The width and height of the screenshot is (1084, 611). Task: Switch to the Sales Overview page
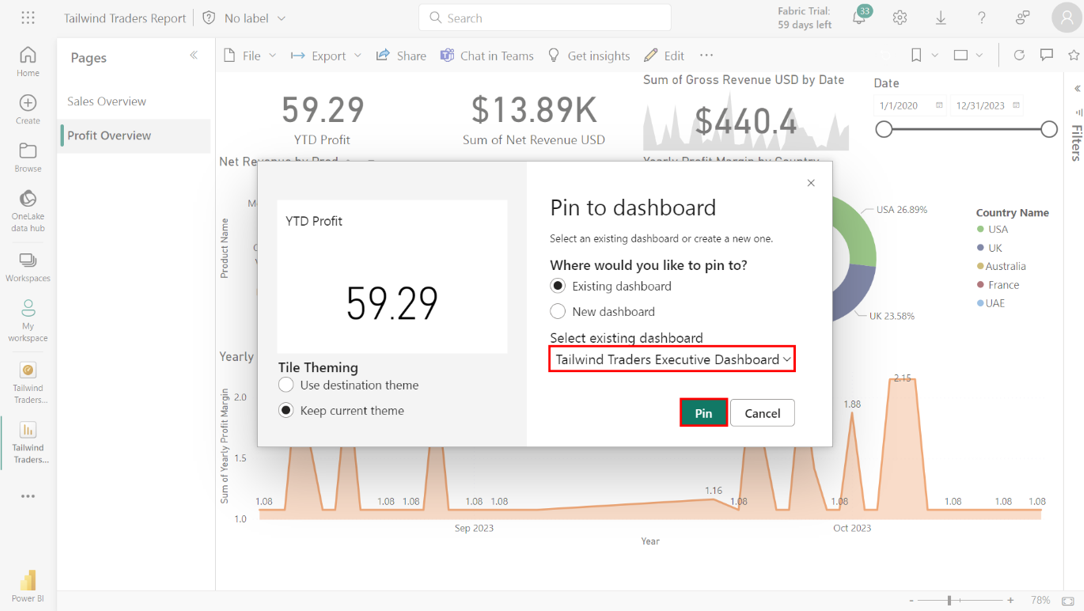pos(107,101)
